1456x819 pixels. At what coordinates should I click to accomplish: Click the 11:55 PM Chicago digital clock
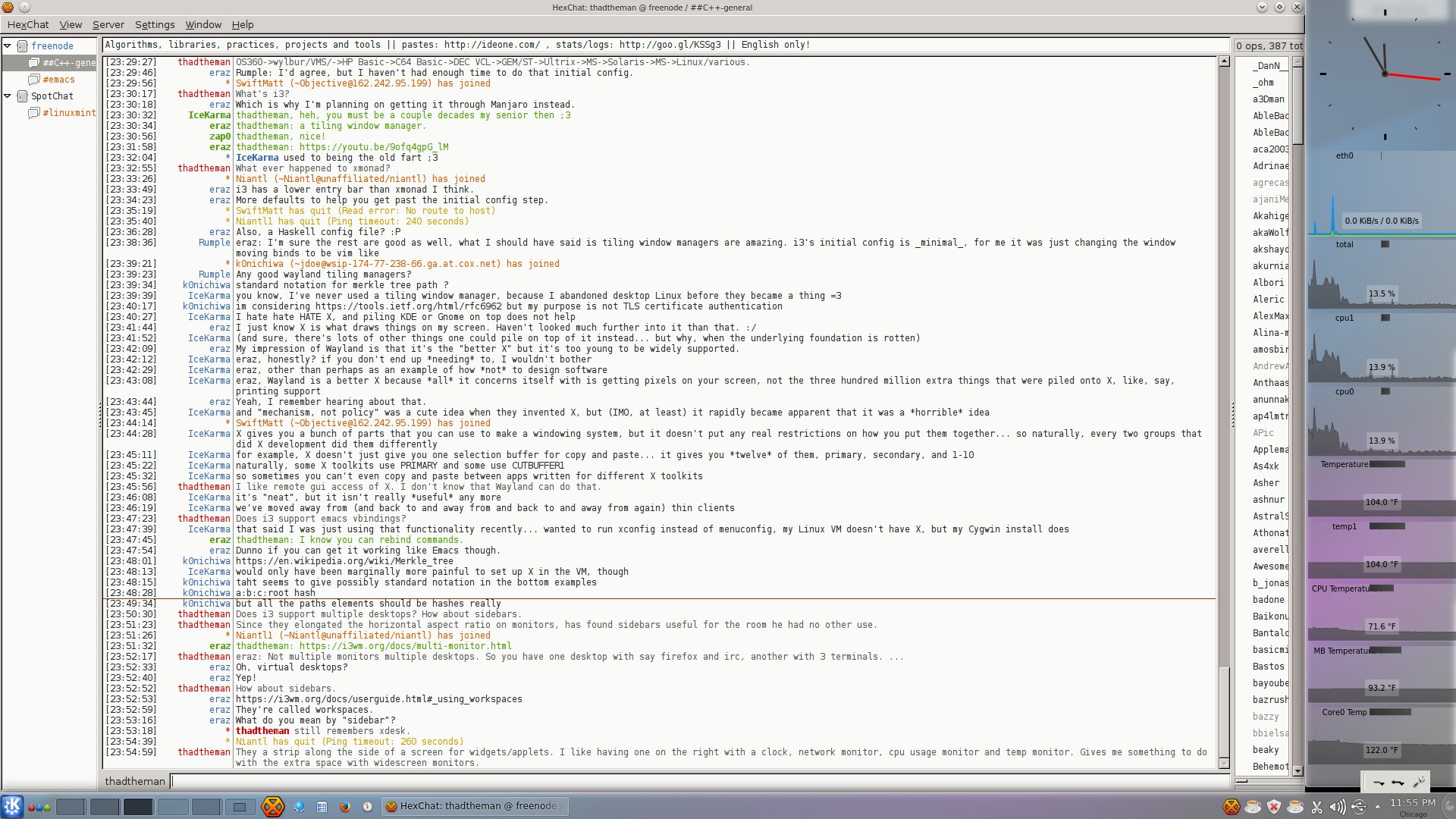coord(1412,807)
